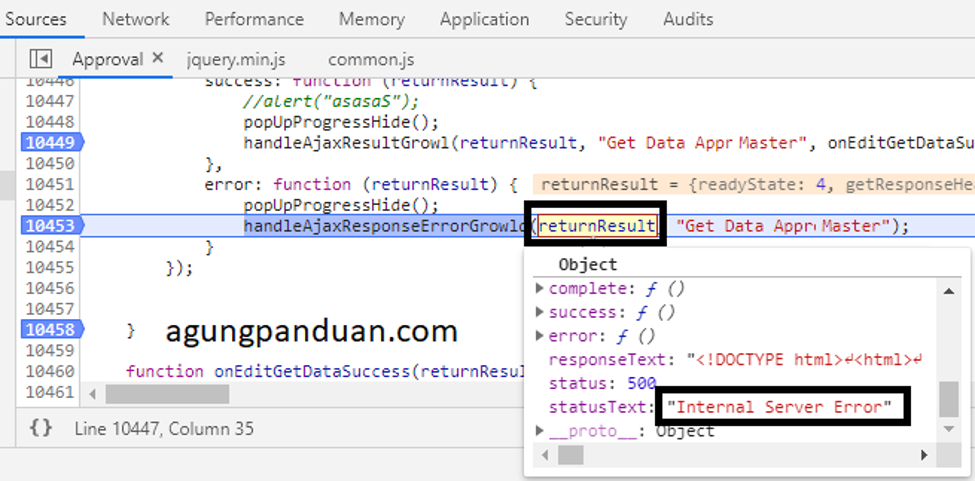The width and height of the screenshot is (975, 481).
Task: Click scroll-down arrow in object popup
Action: click(949, 429)
